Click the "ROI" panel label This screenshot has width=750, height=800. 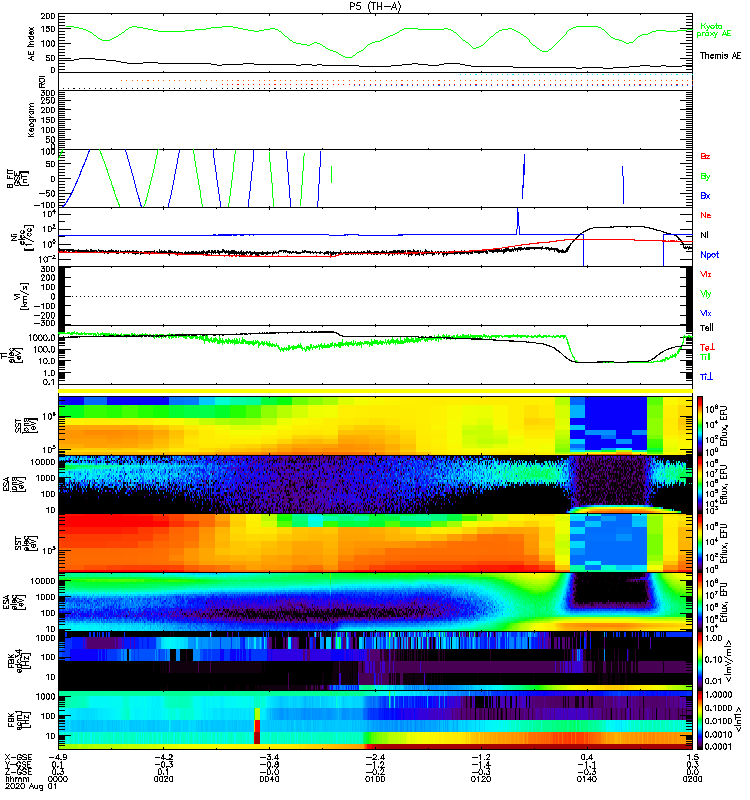click(x=42, y=81)
